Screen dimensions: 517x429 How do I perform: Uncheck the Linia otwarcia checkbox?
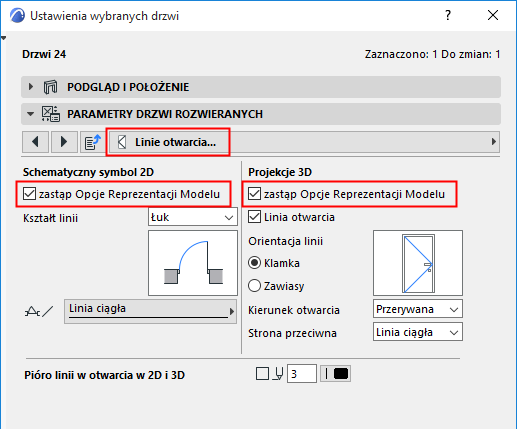coord(254,217)
